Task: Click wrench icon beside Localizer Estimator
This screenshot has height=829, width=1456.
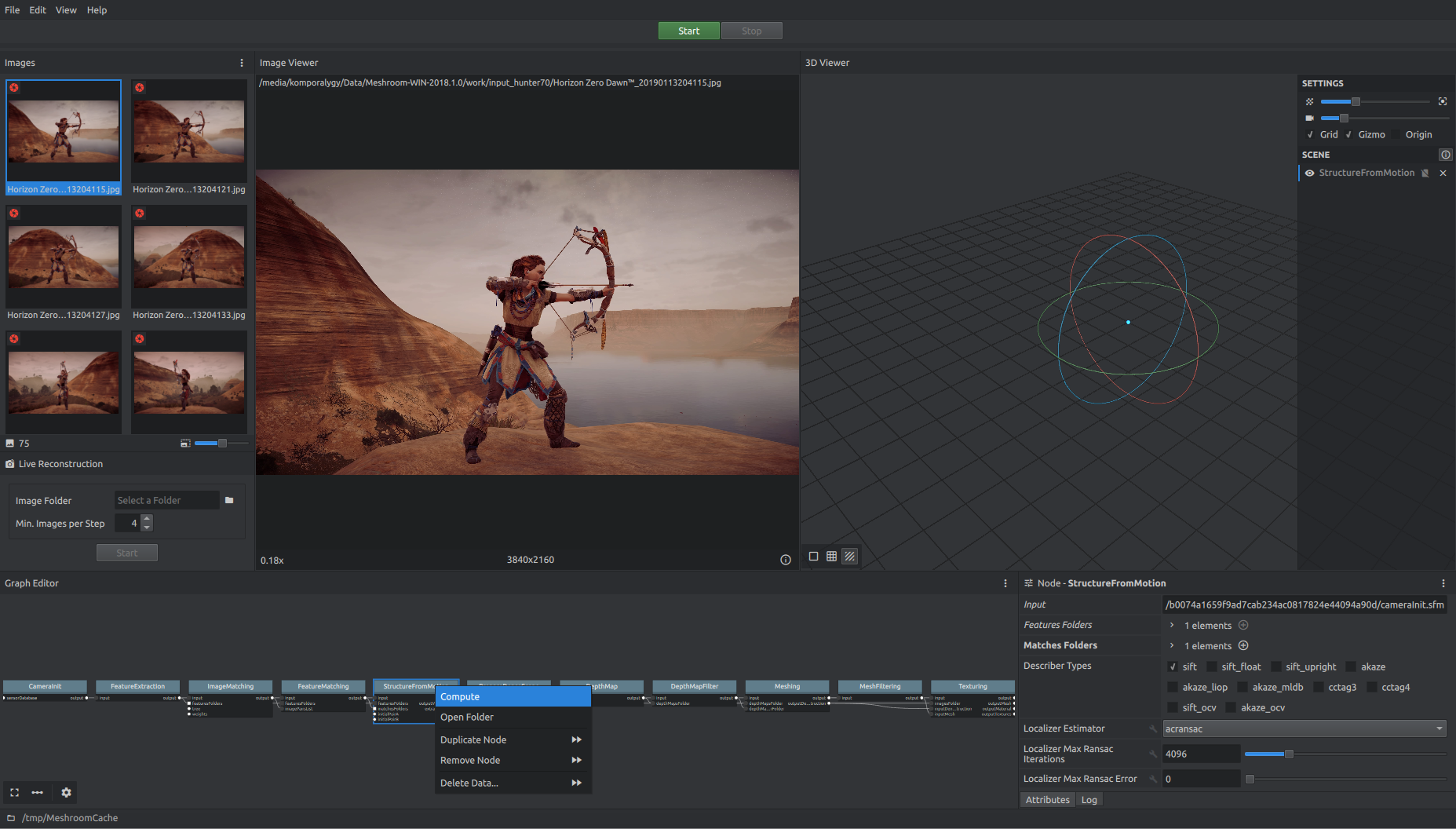Action: tap(1153, 729)
